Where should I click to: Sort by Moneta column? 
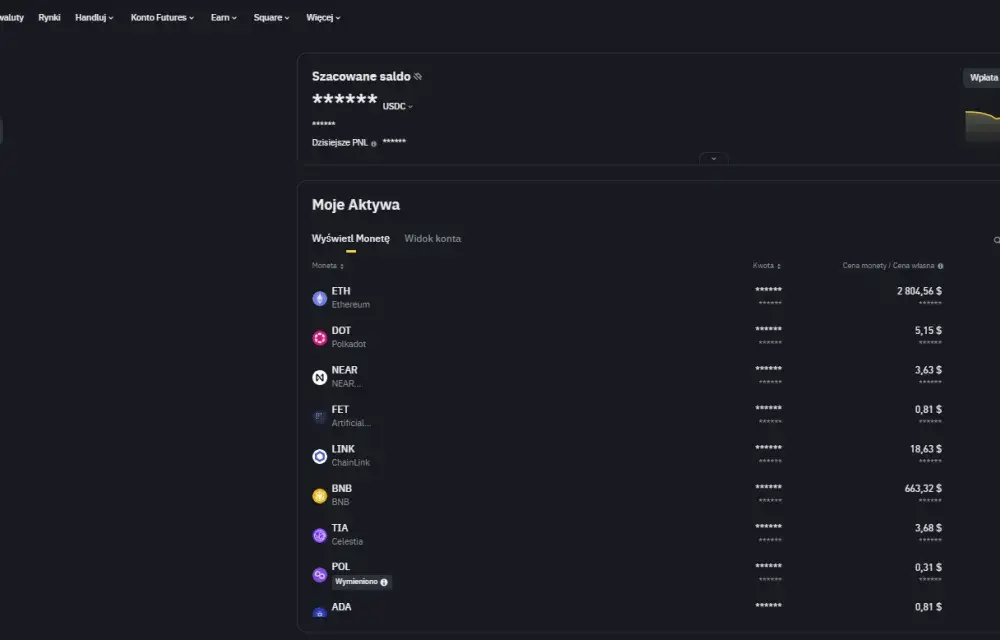pos(328,266)
